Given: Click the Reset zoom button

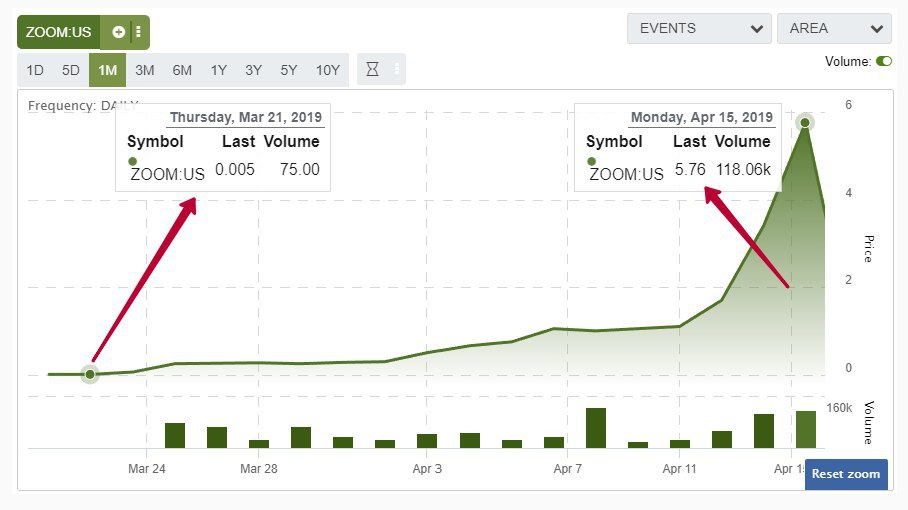Looking at the screenshot, I should tap(845, 474).
